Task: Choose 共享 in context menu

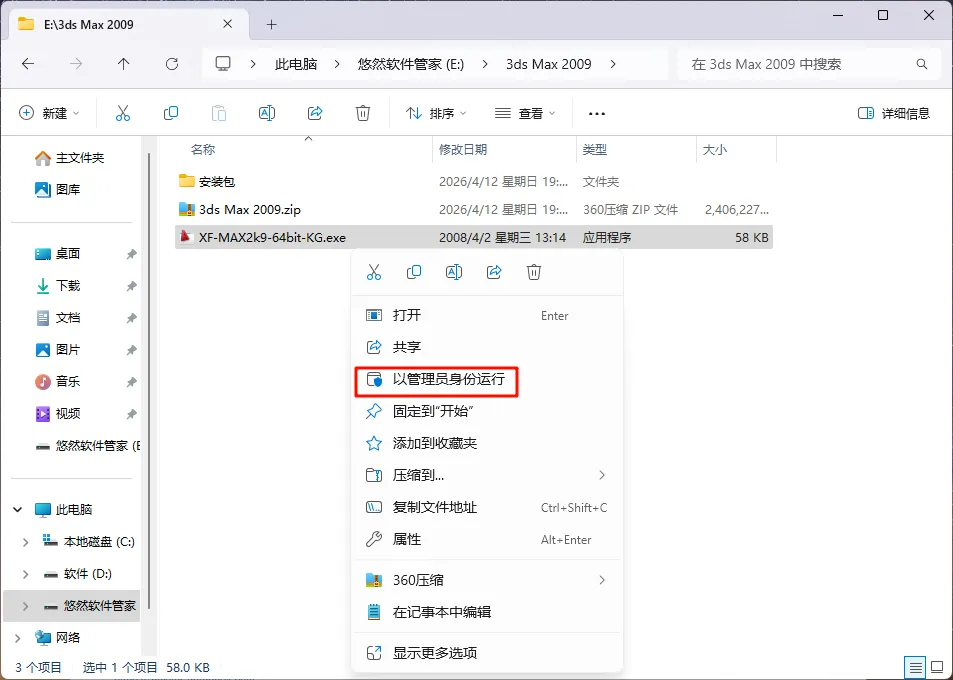Action: coord(487,347)
